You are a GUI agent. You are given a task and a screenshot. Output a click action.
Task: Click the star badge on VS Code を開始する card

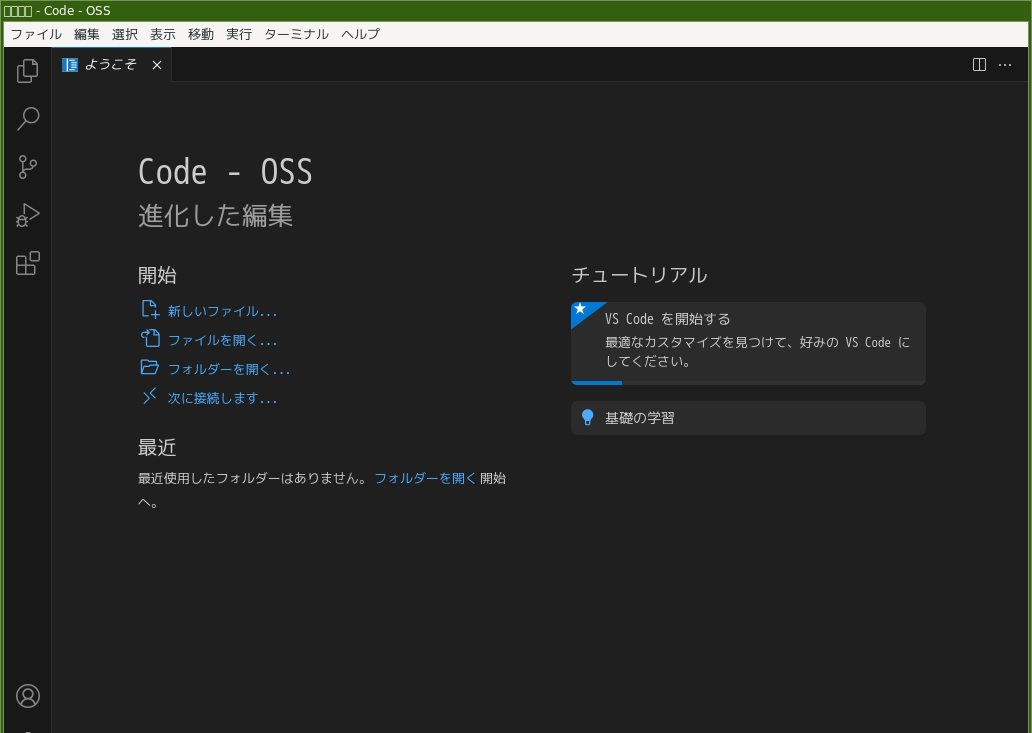pos(580,309)
